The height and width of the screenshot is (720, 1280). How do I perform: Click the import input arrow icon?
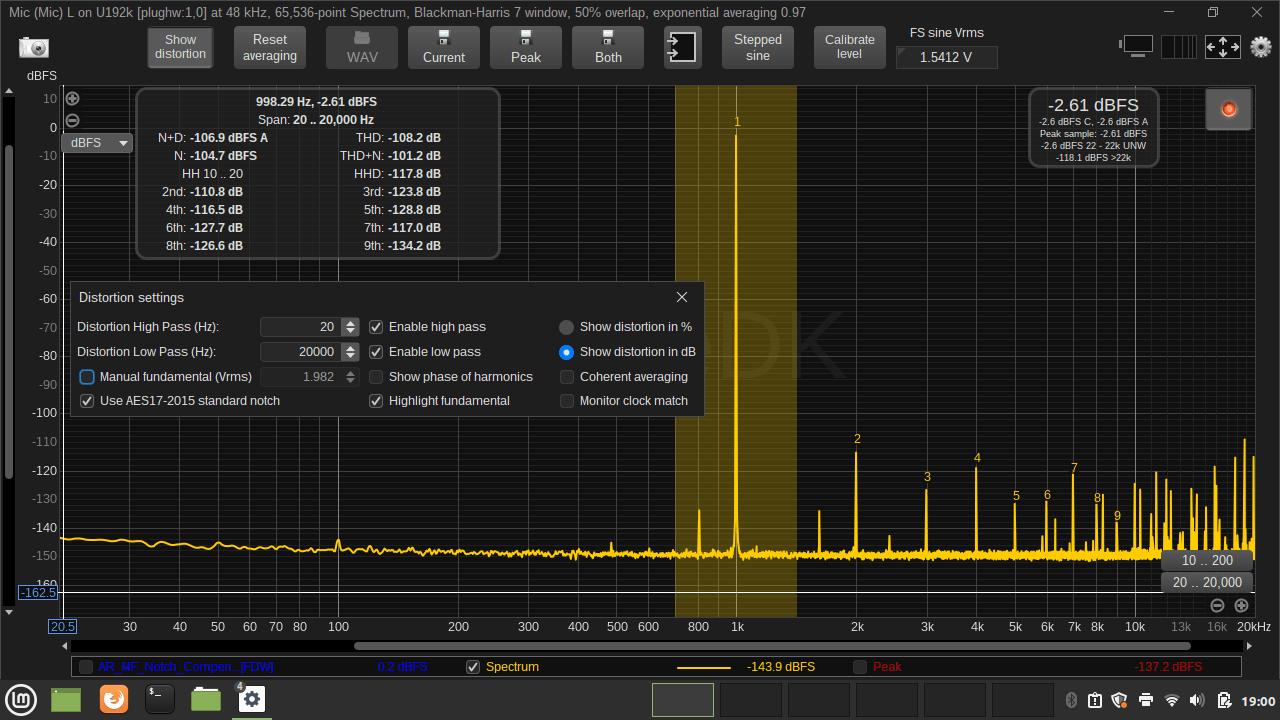tap(682, 47)
